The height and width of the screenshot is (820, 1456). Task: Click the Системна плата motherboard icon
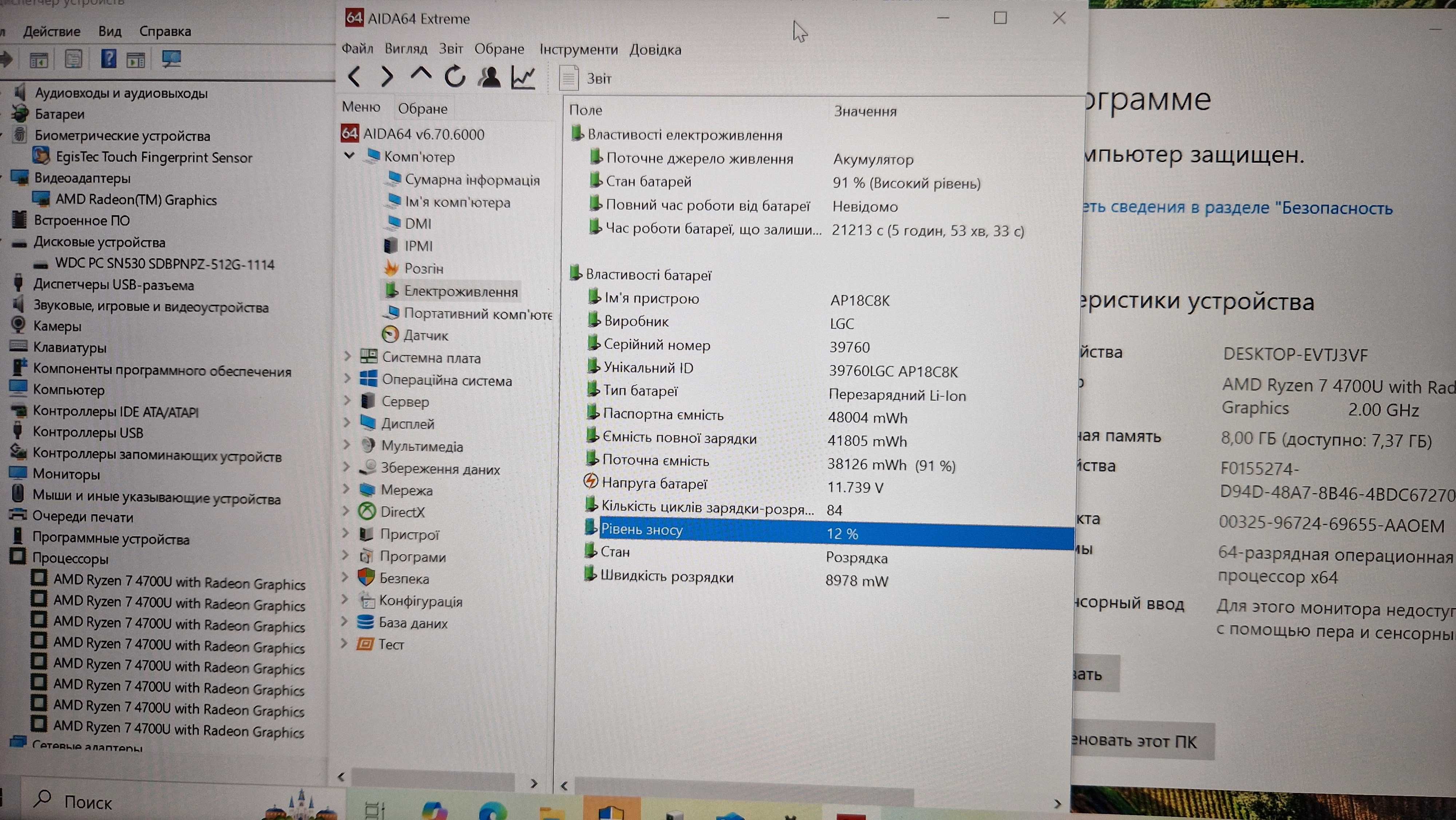tap(369, 356)
